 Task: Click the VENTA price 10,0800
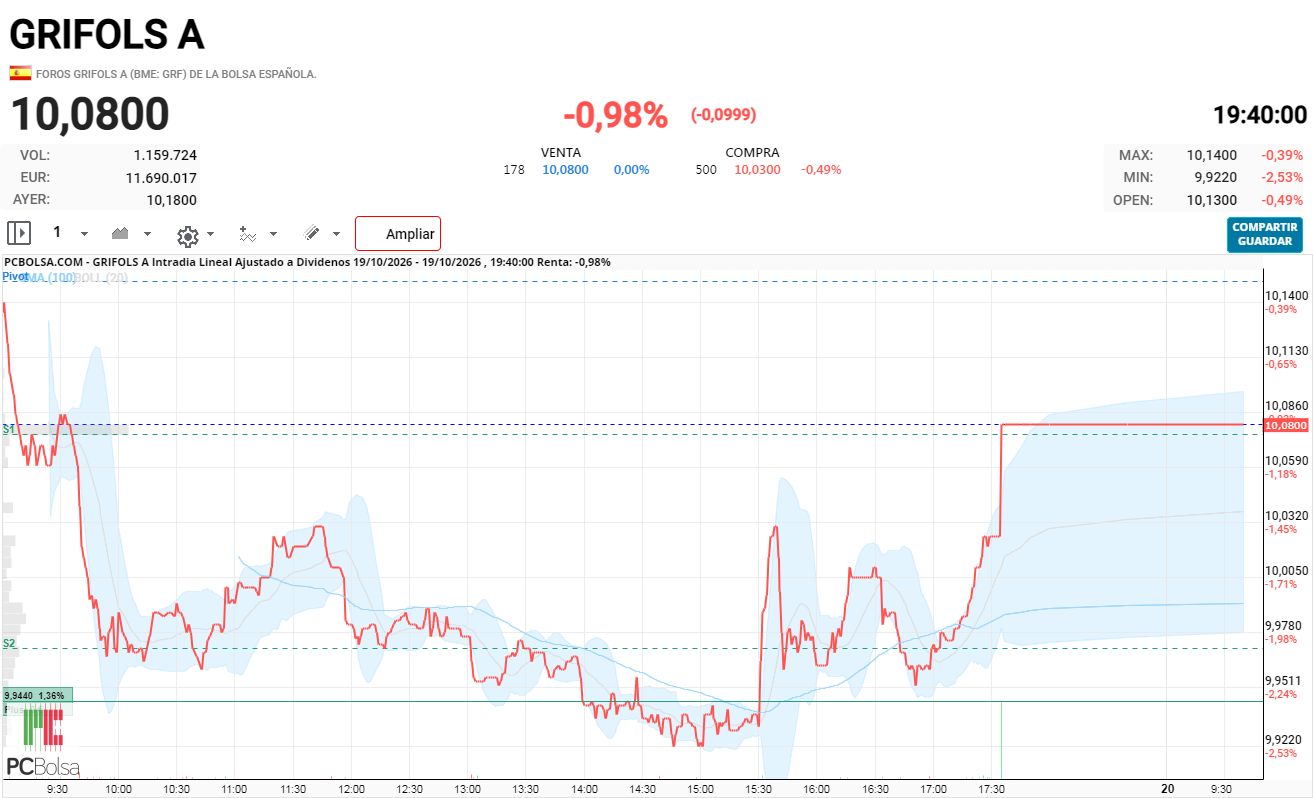(566, 170)
